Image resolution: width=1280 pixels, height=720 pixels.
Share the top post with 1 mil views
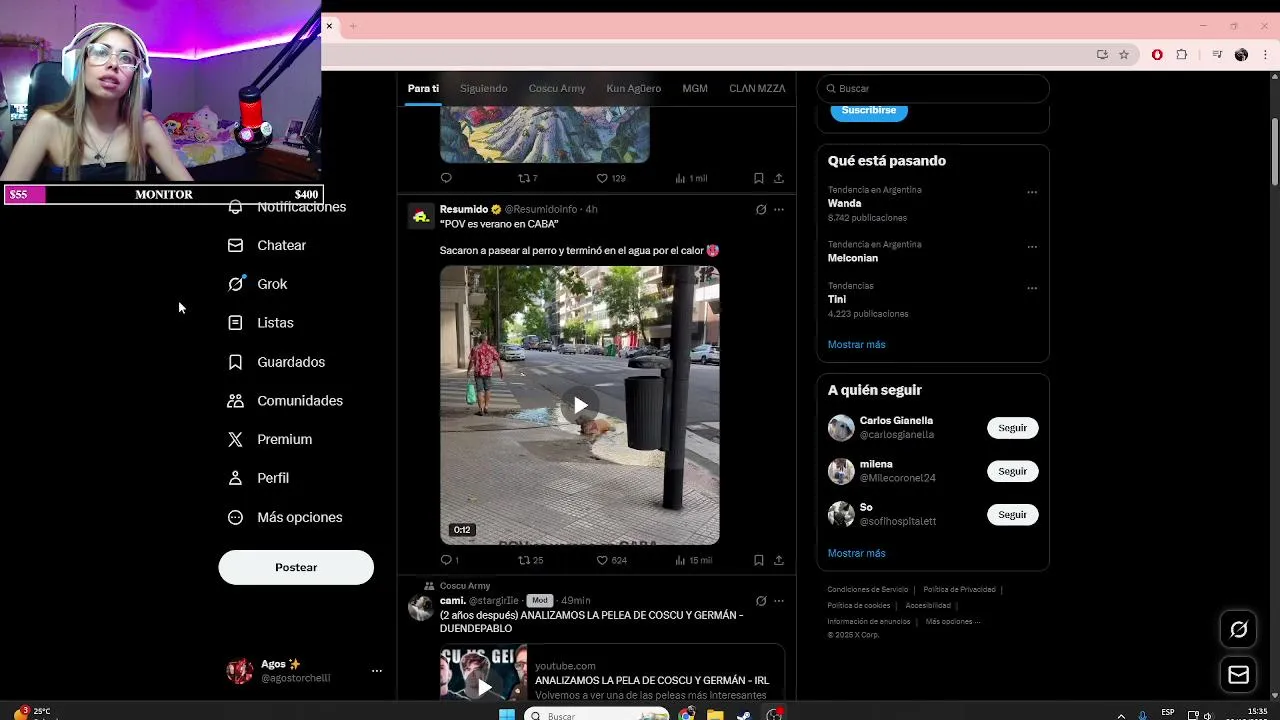click(x=778, y=178)
